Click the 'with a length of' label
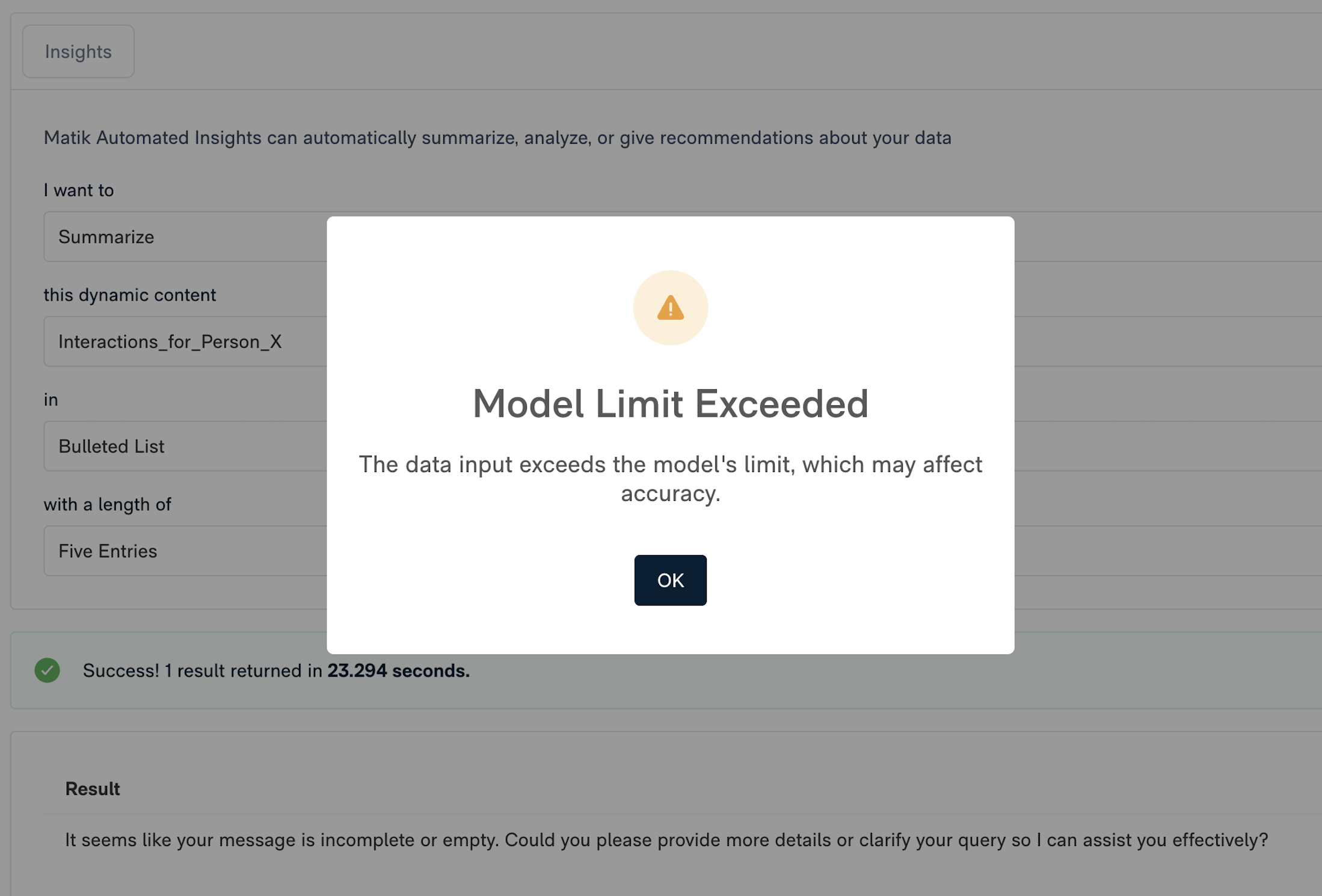The width and height of the screenshot is (1322, 896). (107, 504)
